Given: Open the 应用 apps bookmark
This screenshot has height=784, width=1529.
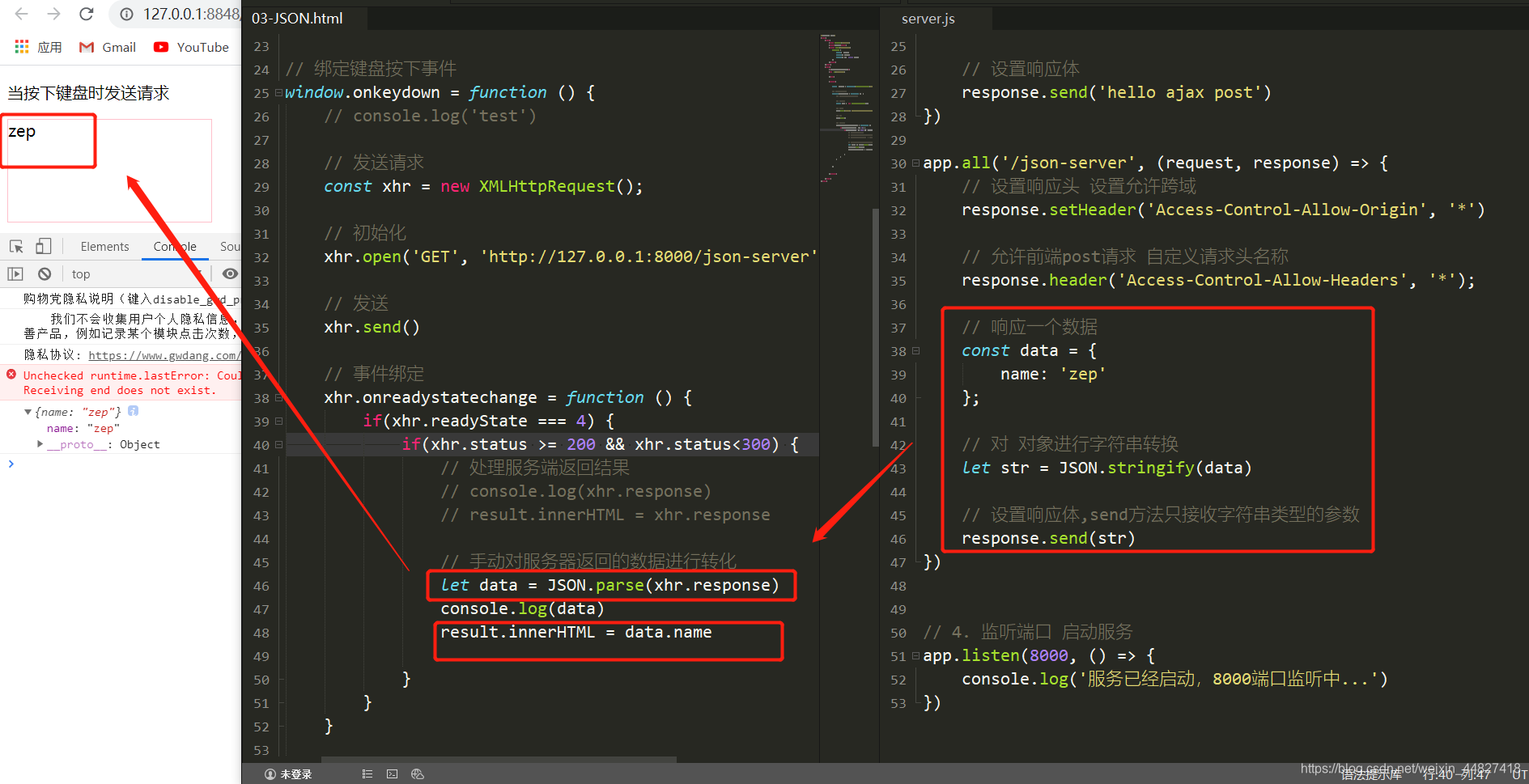Looking at the screenshot, I should click(38, 47).
